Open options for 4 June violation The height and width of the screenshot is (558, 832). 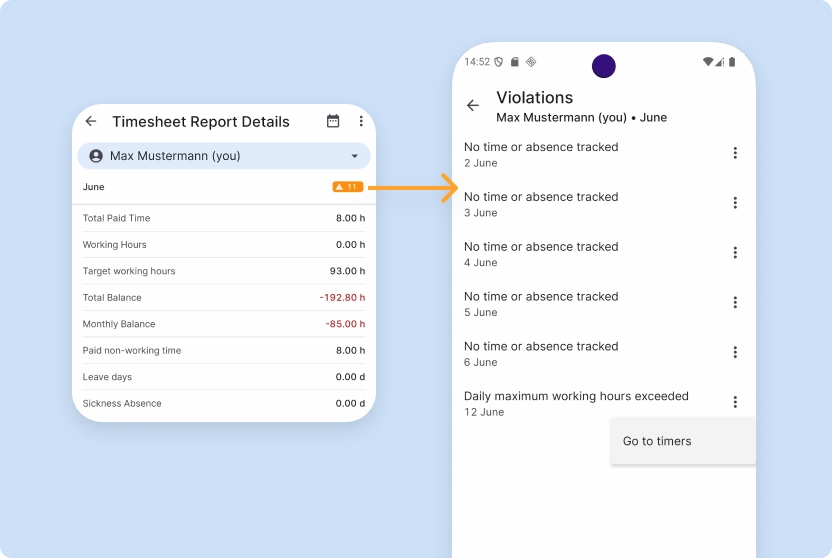click(735, 253)
